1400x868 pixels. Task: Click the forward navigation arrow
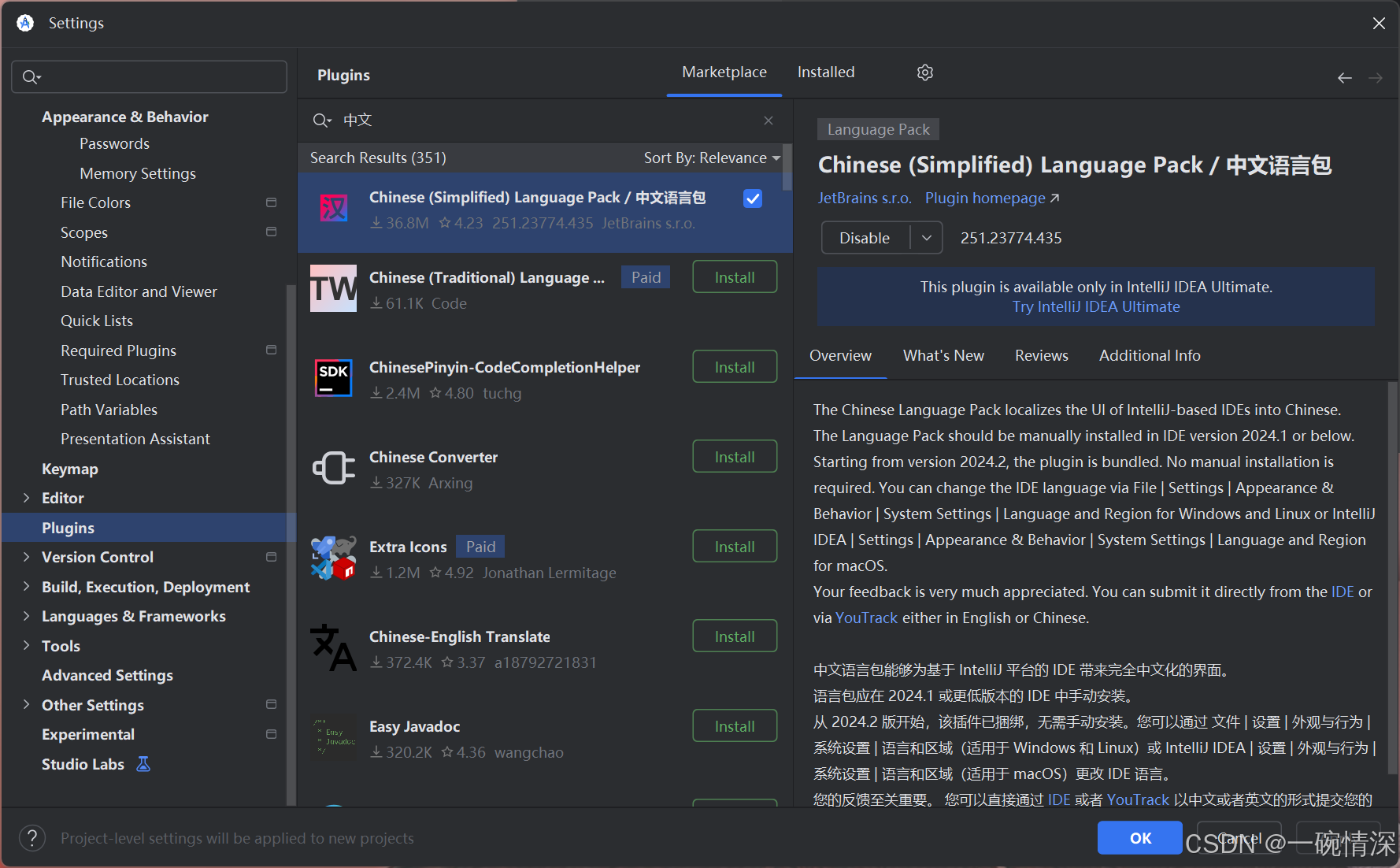pos(1376,78)
